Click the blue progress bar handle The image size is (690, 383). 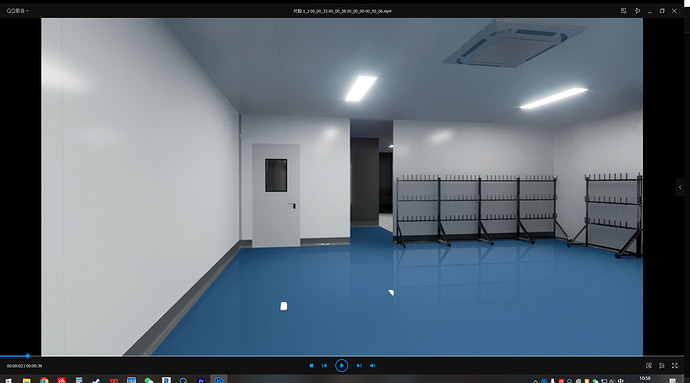click(x=27, y=356)
